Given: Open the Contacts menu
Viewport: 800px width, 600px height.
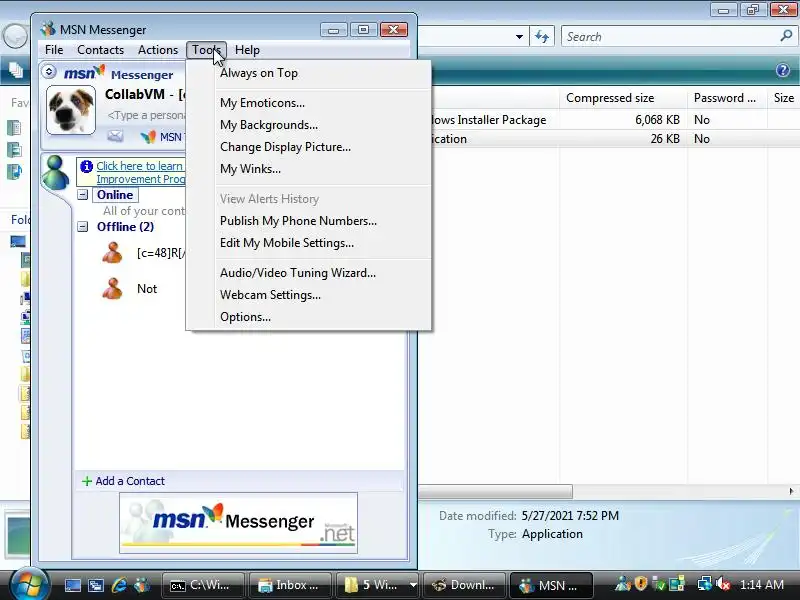Looking at the screenshot, I should (x=101, y=50).
